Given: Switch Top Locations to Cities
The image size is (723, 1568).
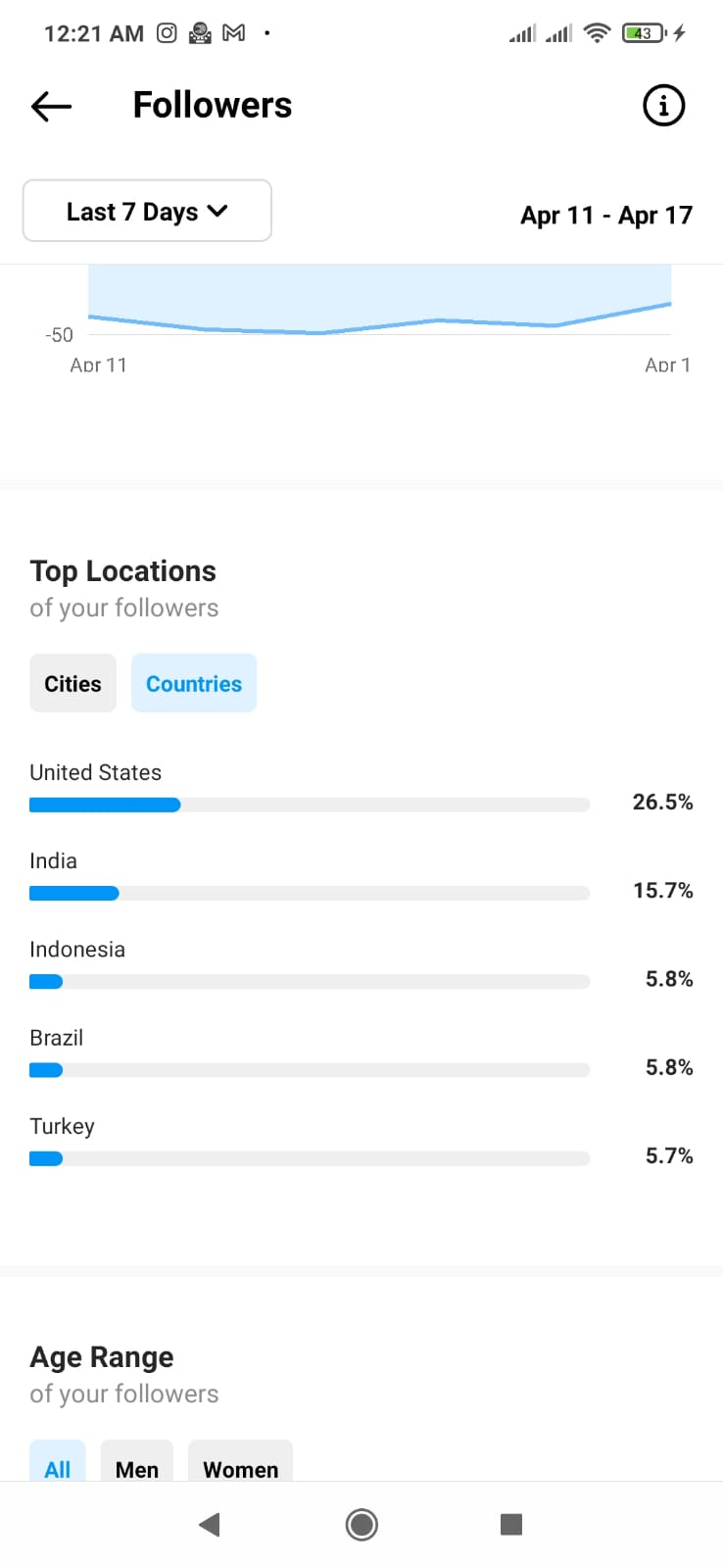Looking at the screenshot, I should coord(72,683).
